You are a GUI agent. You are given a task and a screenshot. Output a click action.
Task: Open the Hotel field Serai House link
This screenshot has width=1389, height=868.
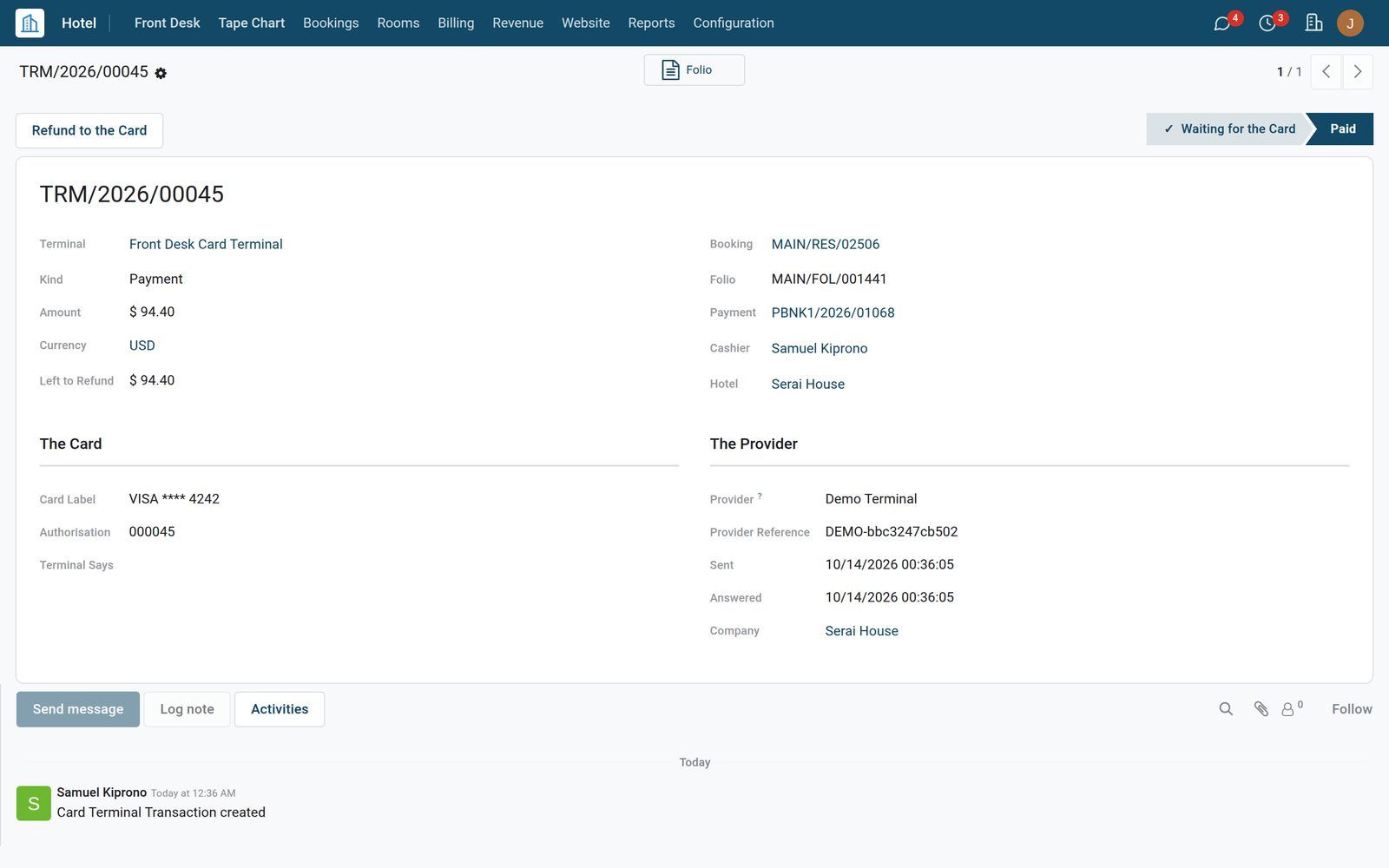click(x=808, y=385)
